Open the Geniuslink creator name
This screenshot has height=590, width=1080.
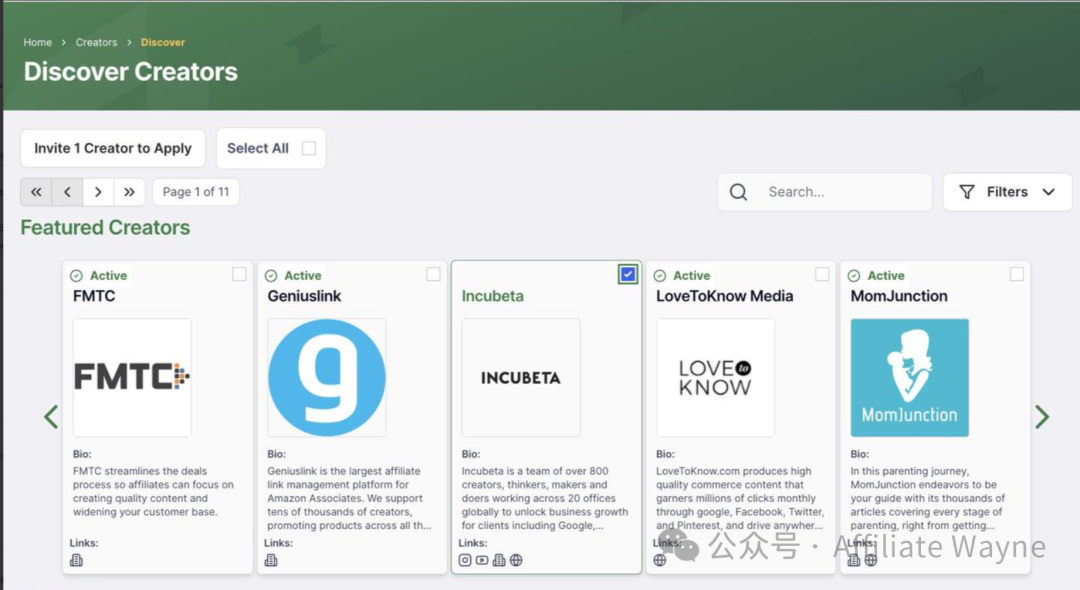pyautogui.click(x=304, y=296)
